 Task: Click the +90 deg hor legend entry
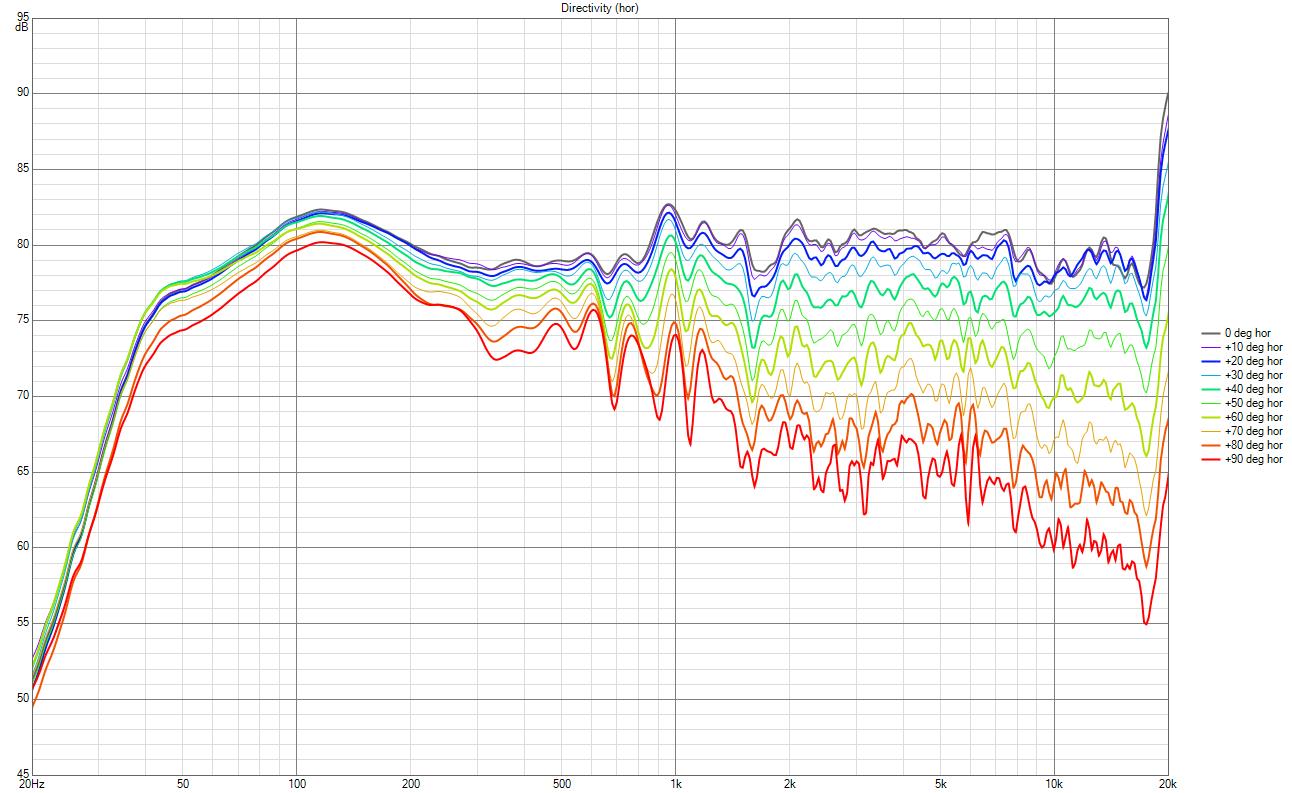pyautogui.click(x=1241, y=458)
